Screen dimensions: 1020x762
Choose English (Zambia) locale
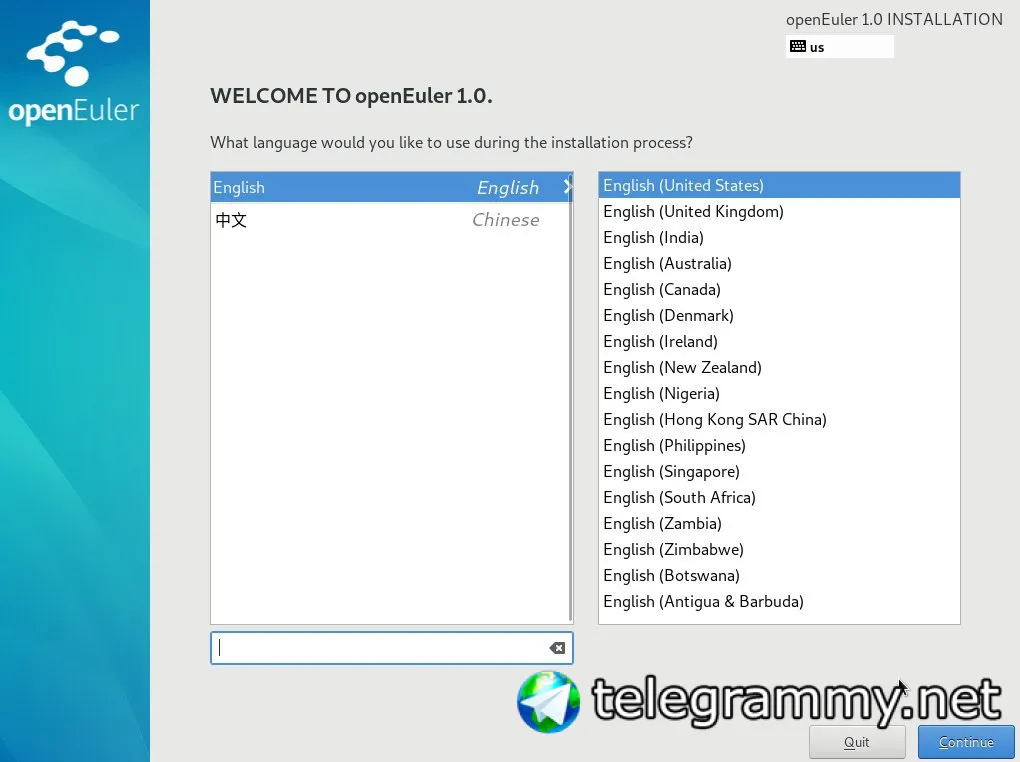point(779,524)
